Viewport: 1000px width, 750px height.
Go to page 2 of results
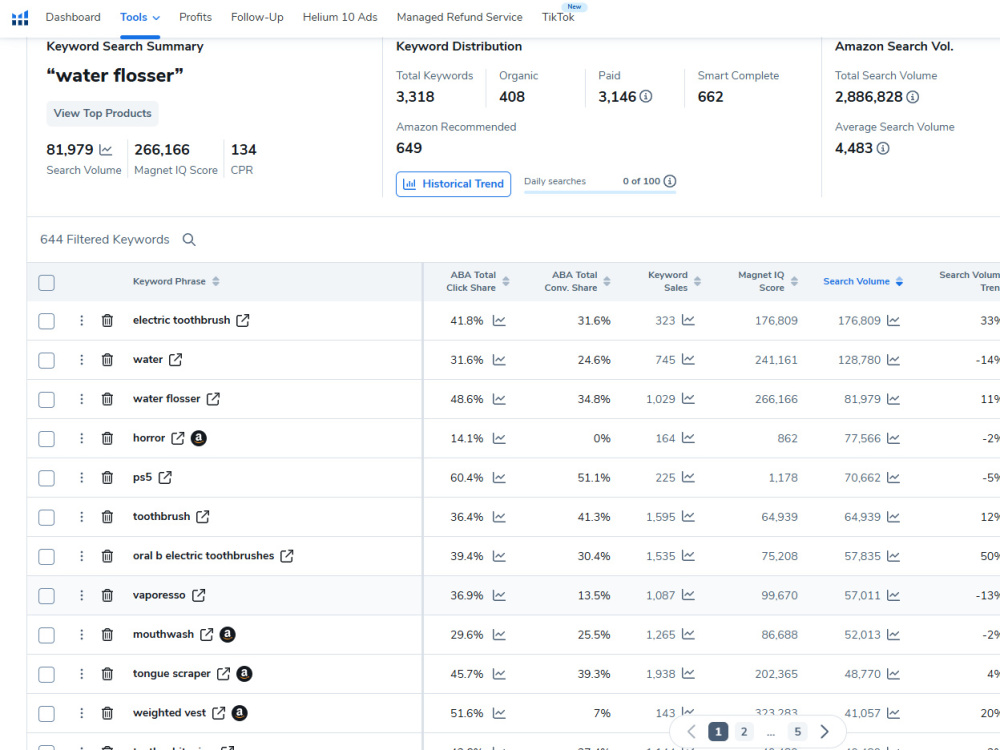[x=744, y=732]
